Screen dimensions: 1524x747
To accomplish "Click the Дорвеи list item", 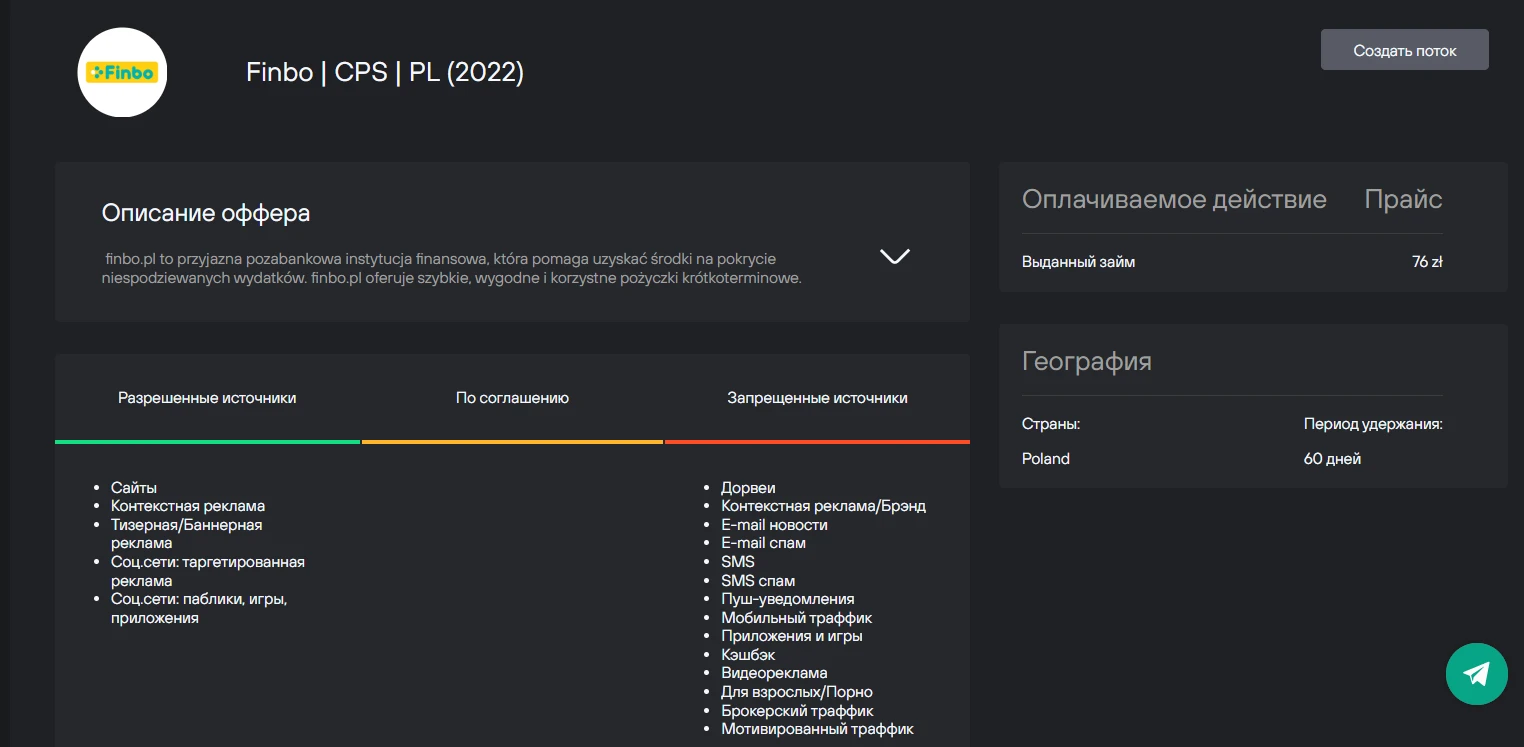I will (x=748, y=488).
